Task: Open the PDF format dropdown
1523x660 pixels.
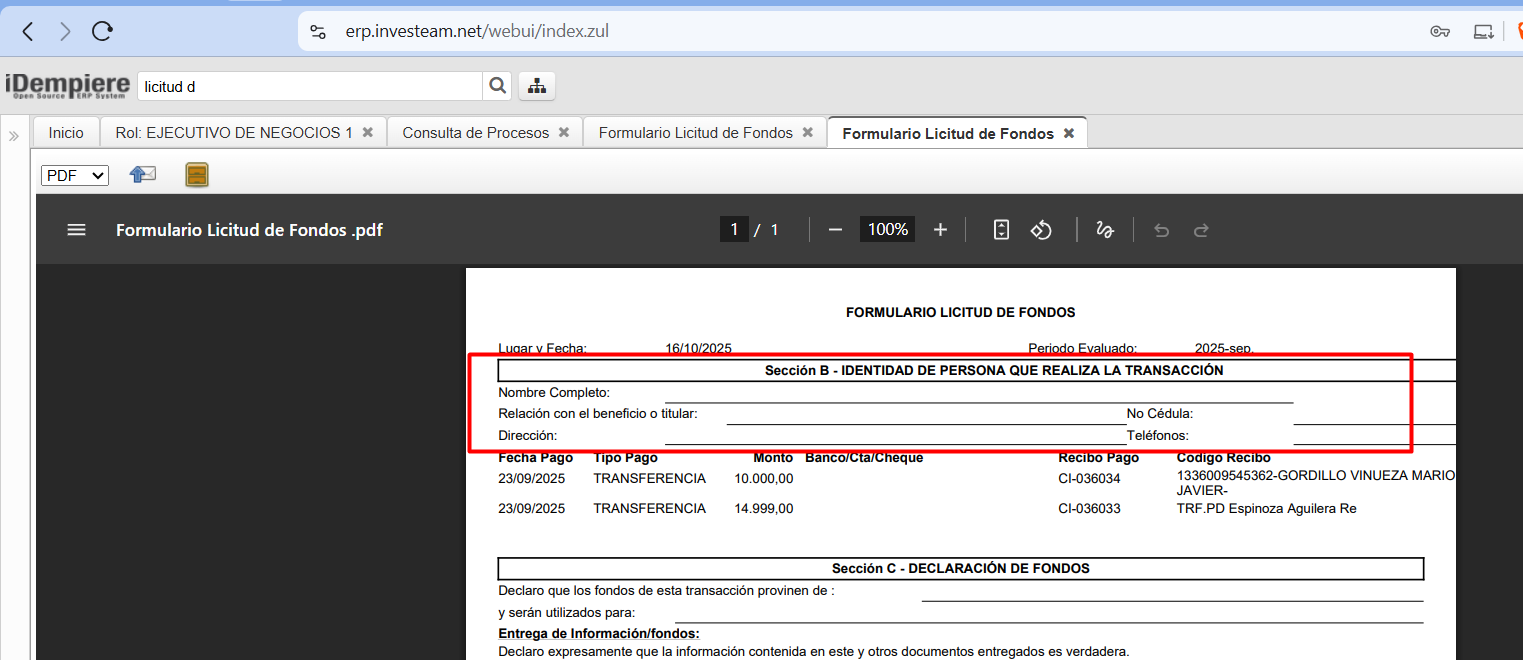Action: click(75, 175)
